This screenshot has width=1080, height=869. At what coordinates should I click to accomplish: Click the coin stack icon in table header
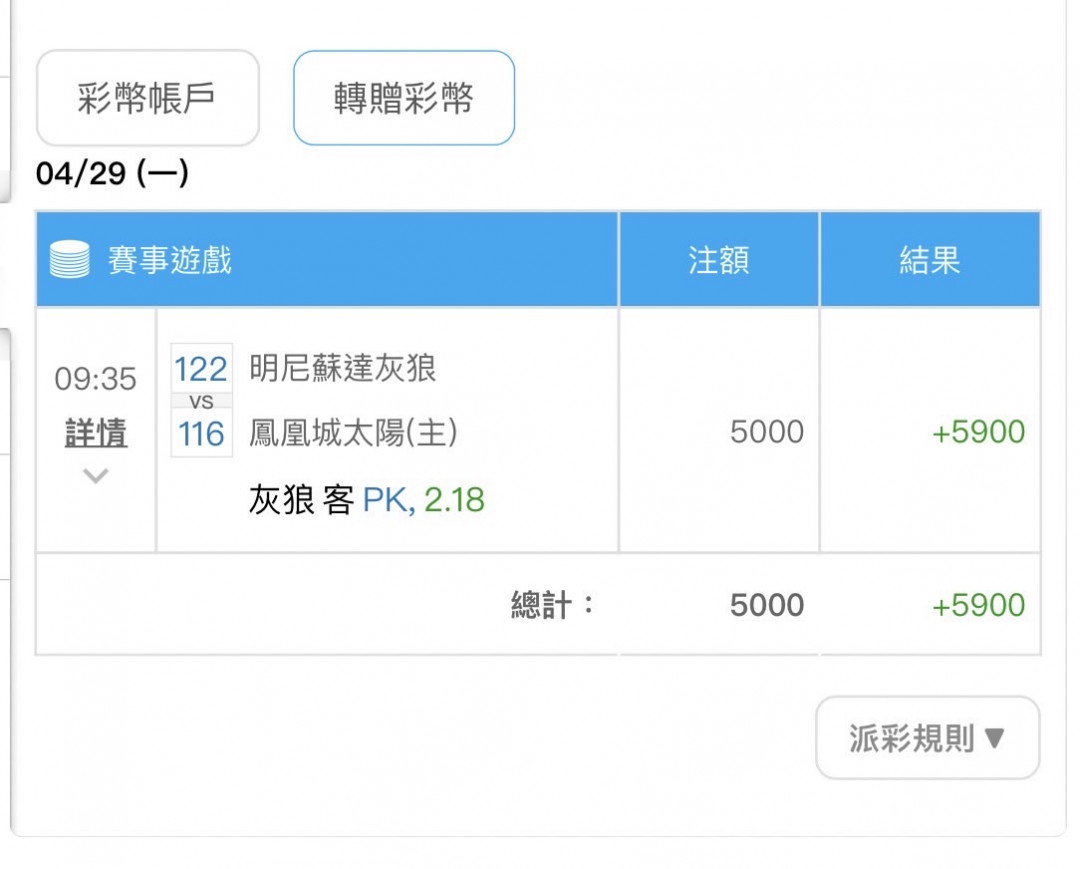coord(70,260)
